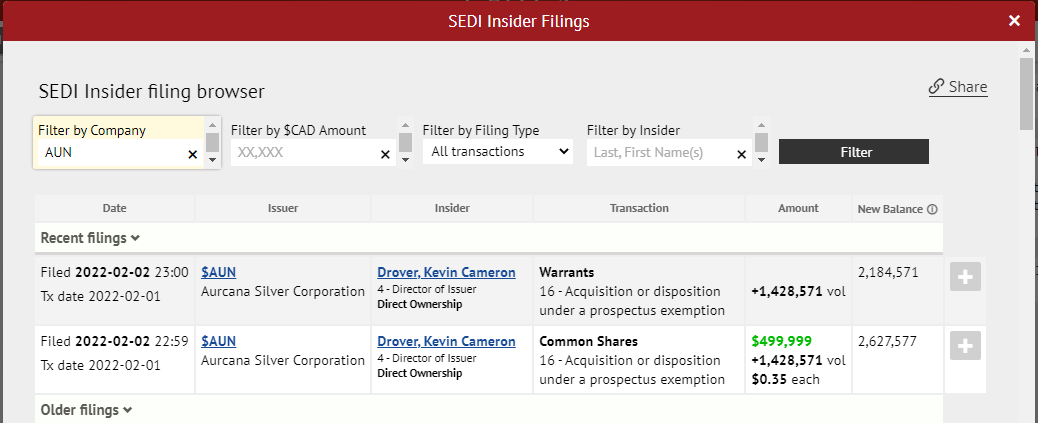Expand the Common Shares filing row plus
This screenshot has width=1038, height=423.
[965, 347]
